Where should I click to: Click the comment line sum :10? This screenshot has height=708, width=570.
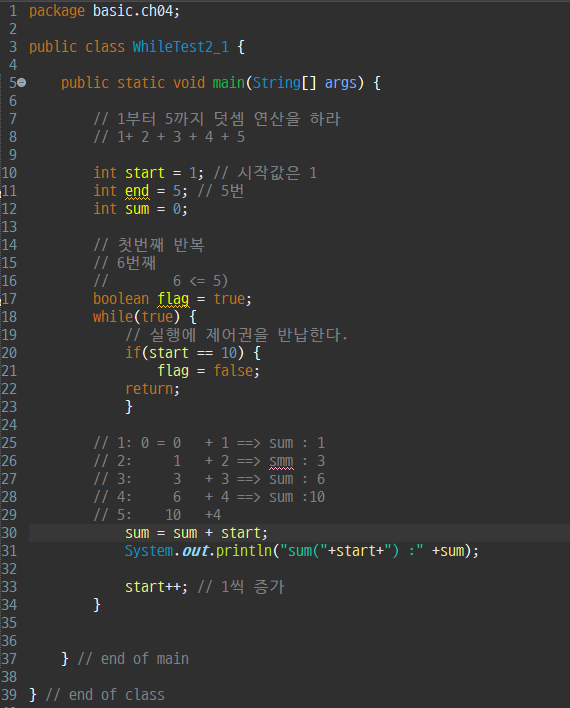tap(209, 497)
